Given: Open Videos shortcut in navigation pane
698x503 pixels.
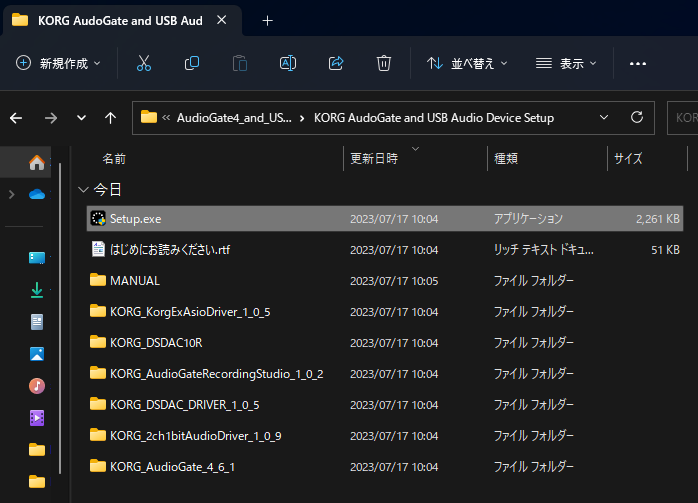Looking at the screenshot, I should [x=37, y=418].
